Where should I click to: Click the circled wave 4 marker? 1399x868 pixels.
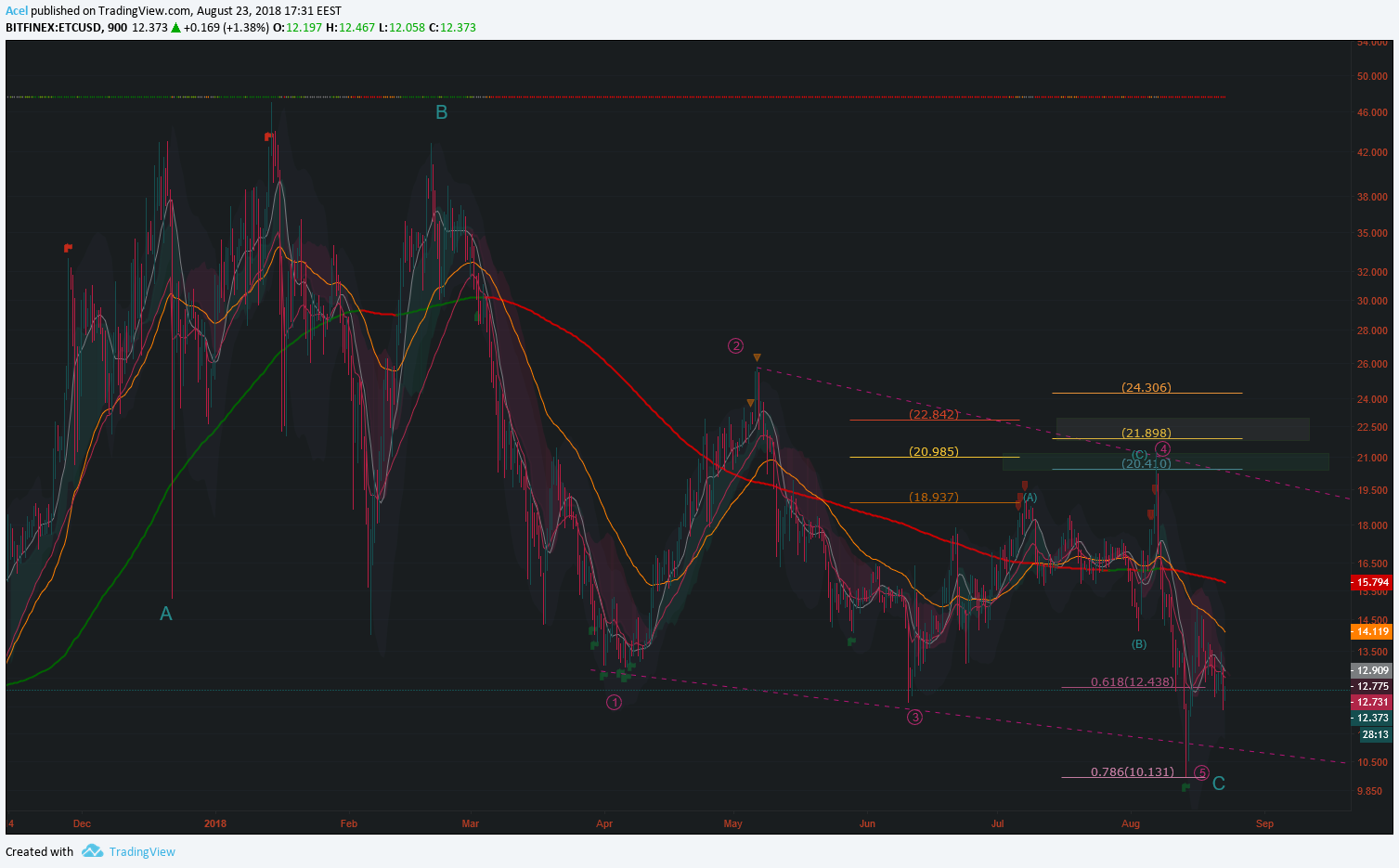point(1162,449)
